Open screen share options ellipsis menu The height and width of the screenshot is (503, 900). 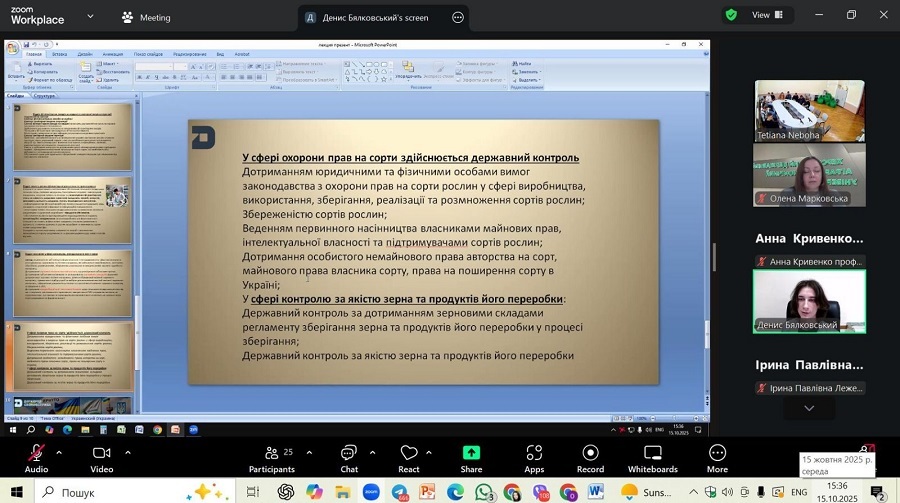[458, 17]
